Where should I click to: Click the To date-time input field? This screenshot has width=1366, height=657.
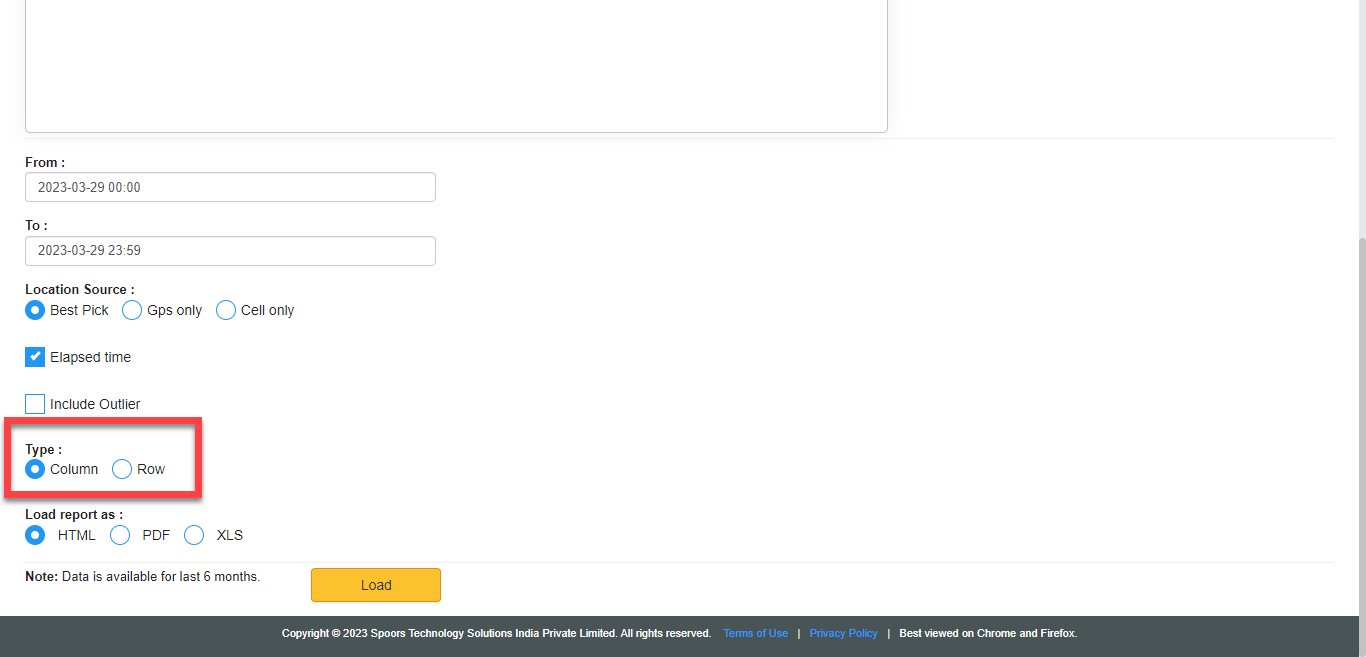[230, 251]
